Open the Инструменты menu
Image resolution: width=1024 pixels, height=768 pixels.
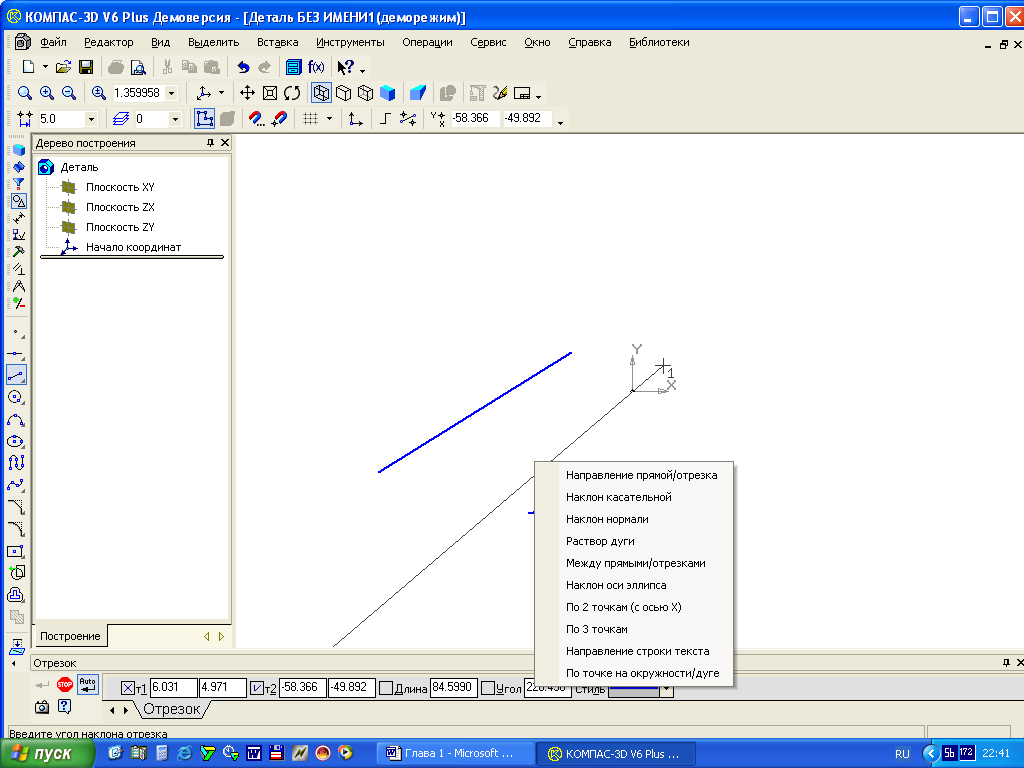click(x=350, y=42)
